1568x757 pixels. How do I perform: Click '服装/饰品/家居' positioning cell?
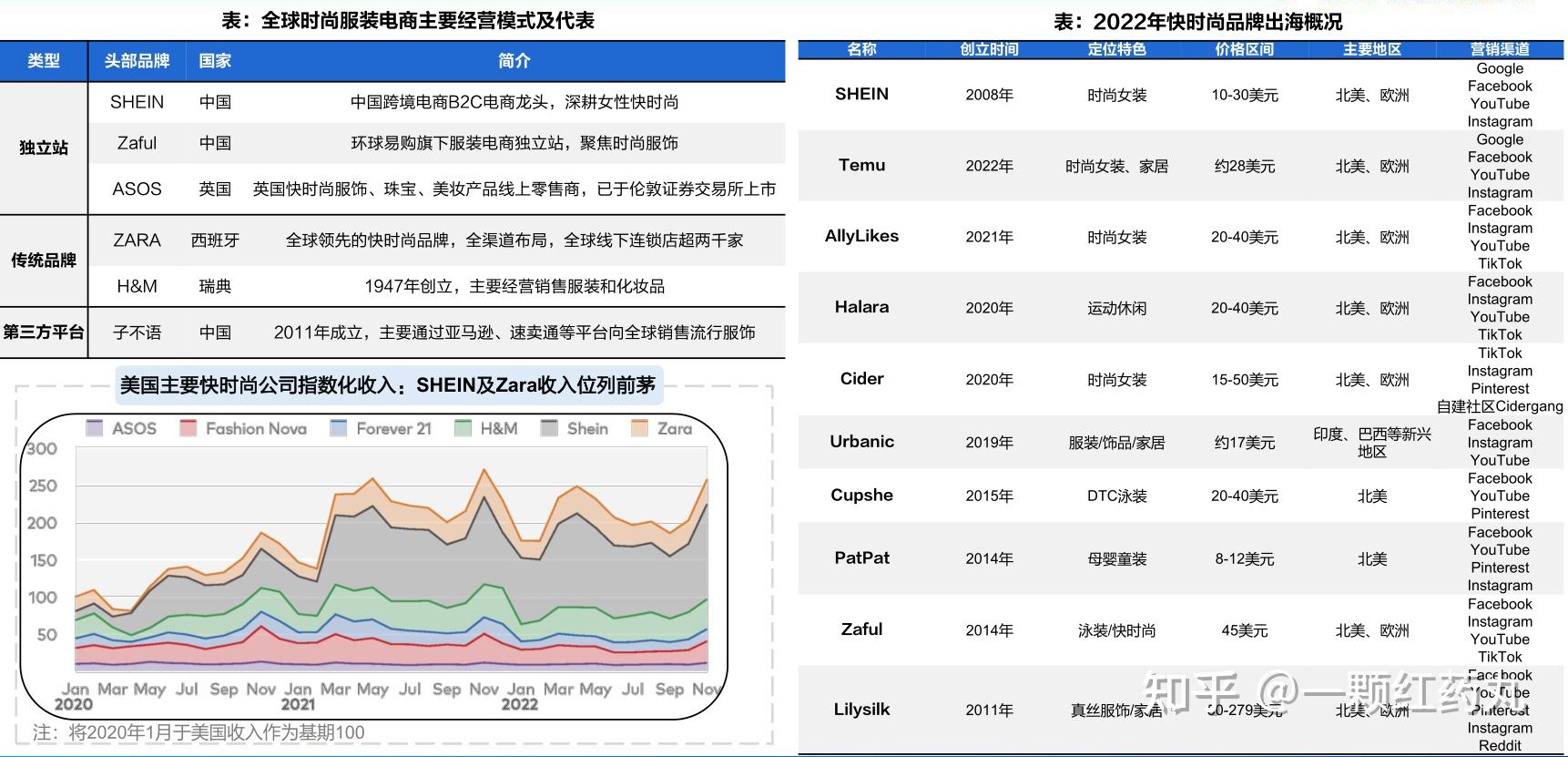1116,442
